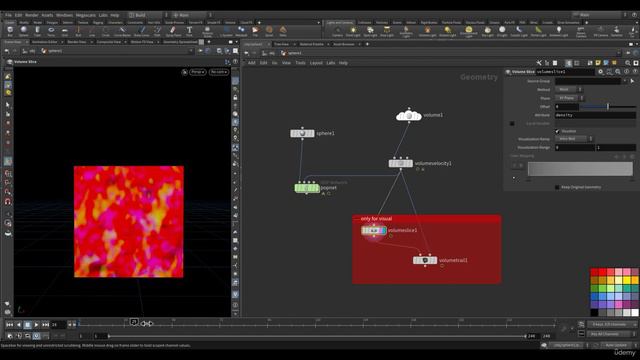The image size is (640, 360).
Task: Add an Area Light from shelf
Action: (387, 31)
